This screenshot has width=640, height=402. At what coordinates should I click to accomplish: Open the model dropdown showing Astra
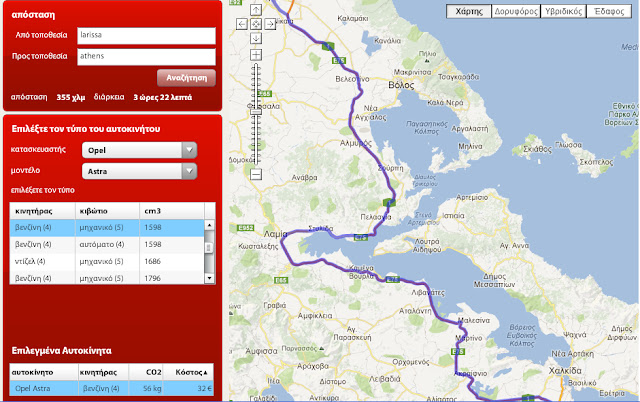[x=139, y=171]
